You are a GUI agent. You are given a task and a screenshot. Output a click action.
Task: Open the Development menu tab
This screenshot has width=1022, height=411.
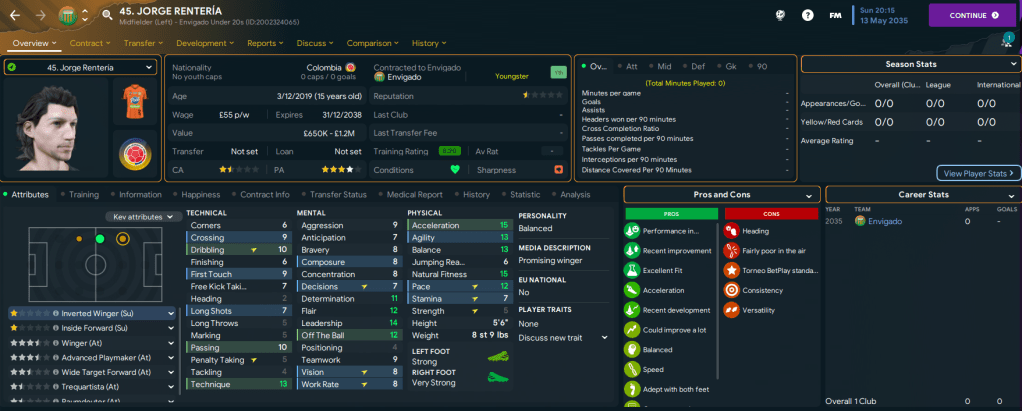pyautogui.click(x=205, y=43)
